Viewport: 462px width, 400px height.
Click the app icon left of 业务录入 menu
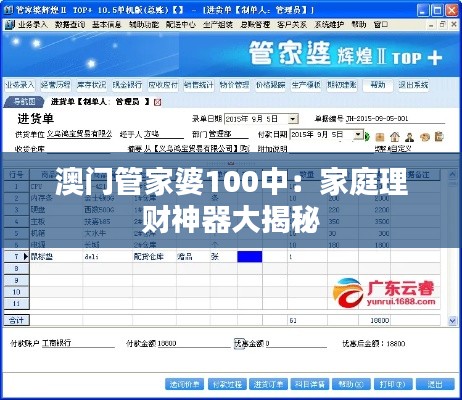(10, 24)
